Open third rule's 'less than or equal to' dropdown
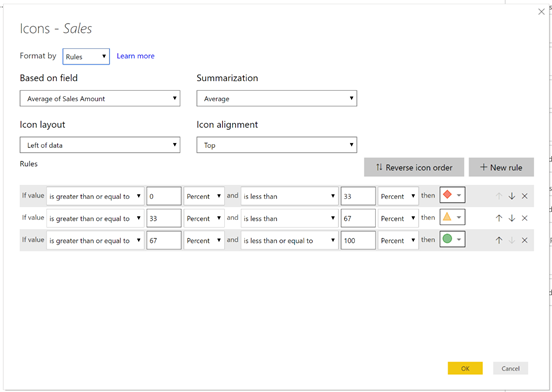The image size is (552, 392). click(289, 240)
